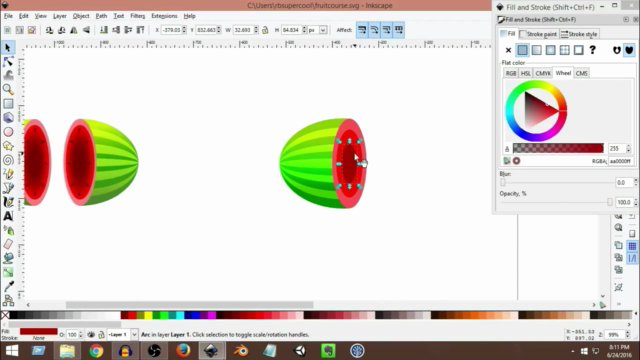Toggle current layer visibility eye
The height and width of the screenshot is (360, 640).
[91, 335]
